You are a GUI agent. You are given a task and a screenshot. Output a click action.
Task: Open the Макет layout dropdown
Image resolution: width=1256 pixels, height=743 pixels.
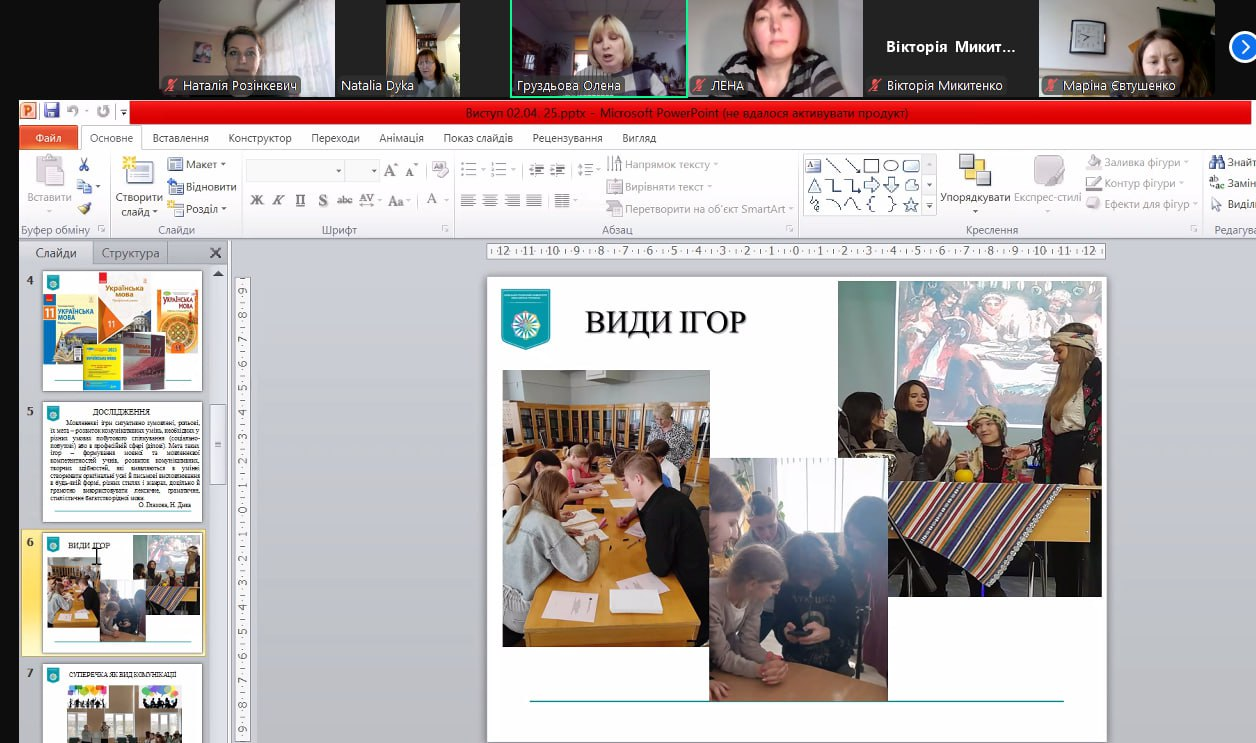click(x=197, y=164)
